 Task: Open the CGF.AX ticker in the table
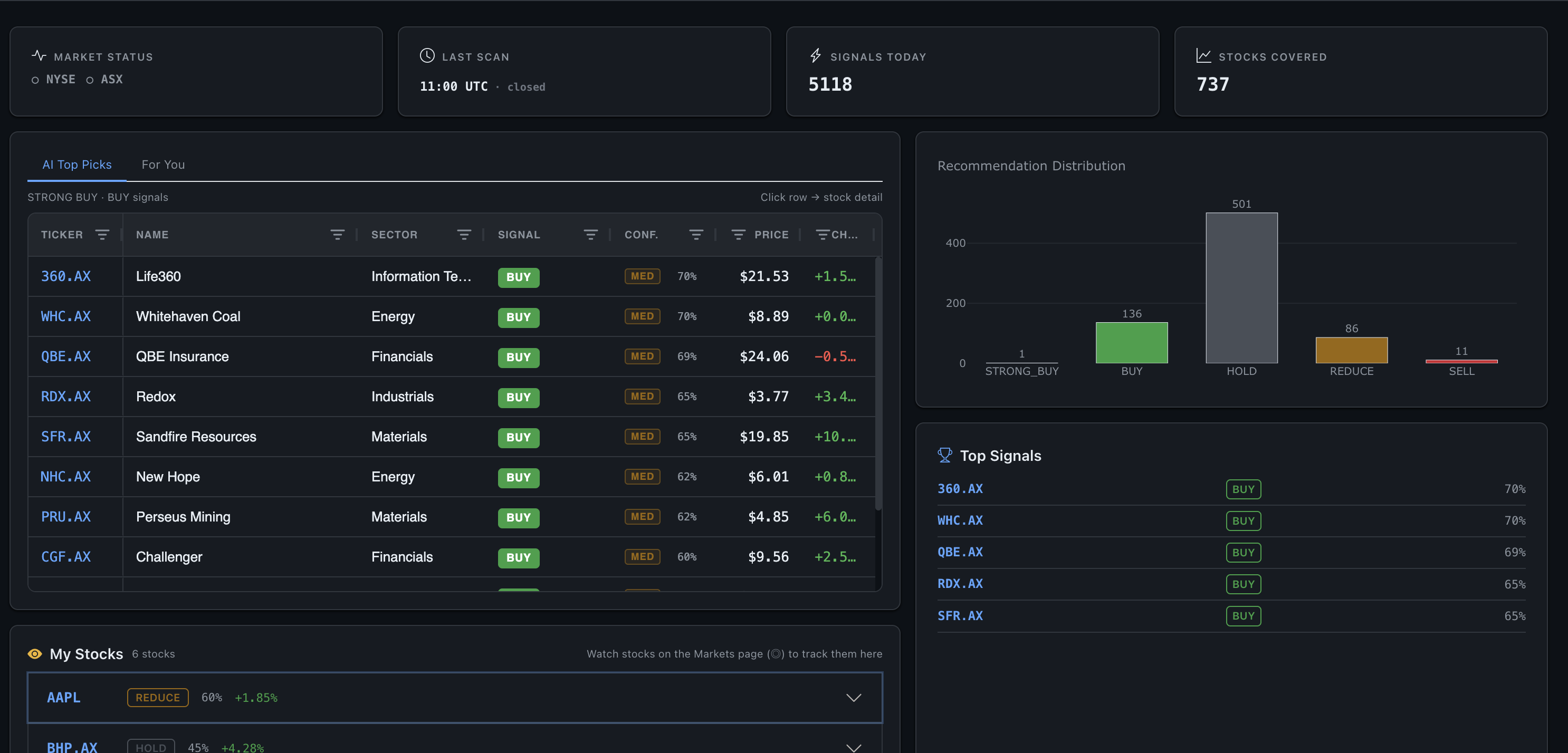tap(66, 557)
